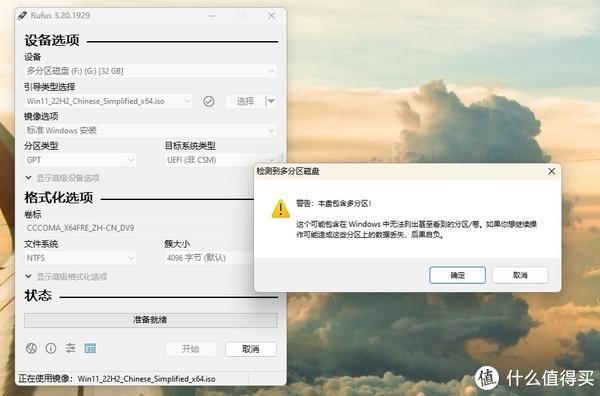Open the 目标系统类型 UEFI dropdown
Image resolution: width=600 pixels, height=396 pixels.
point(220,160)
